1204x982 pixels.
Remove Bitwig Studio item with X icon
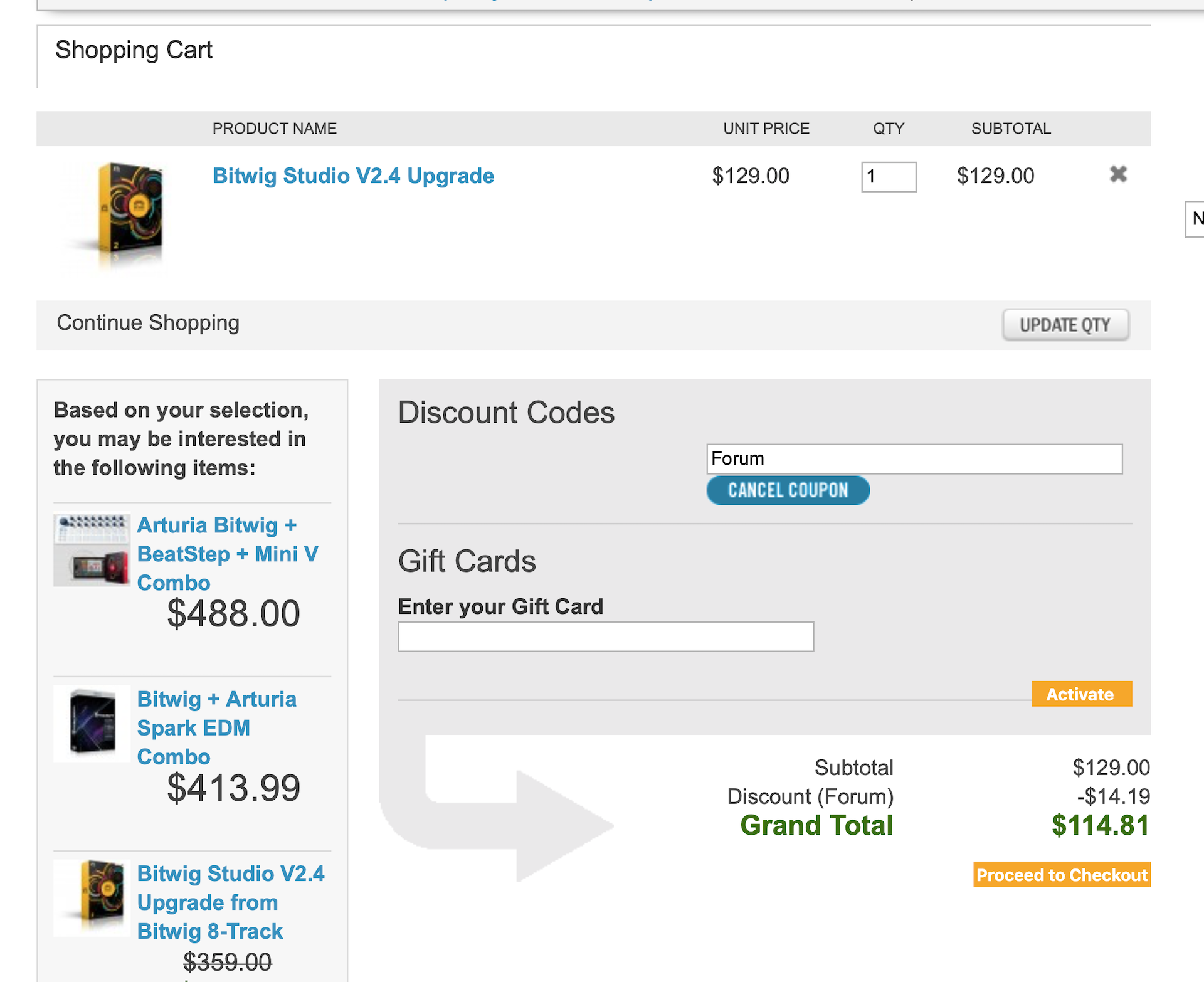pos(1118,174)
